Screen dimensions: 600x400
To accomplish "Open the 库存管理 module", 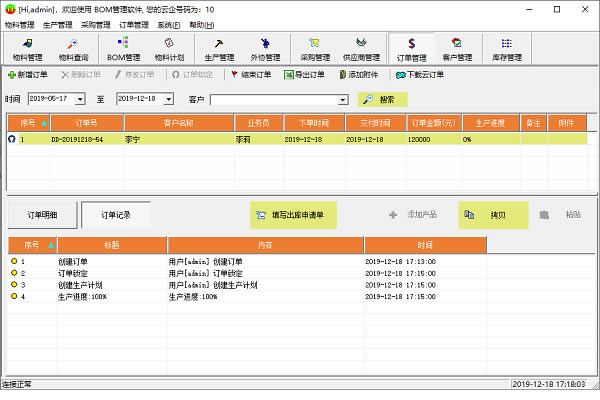I will pos(509,48).
